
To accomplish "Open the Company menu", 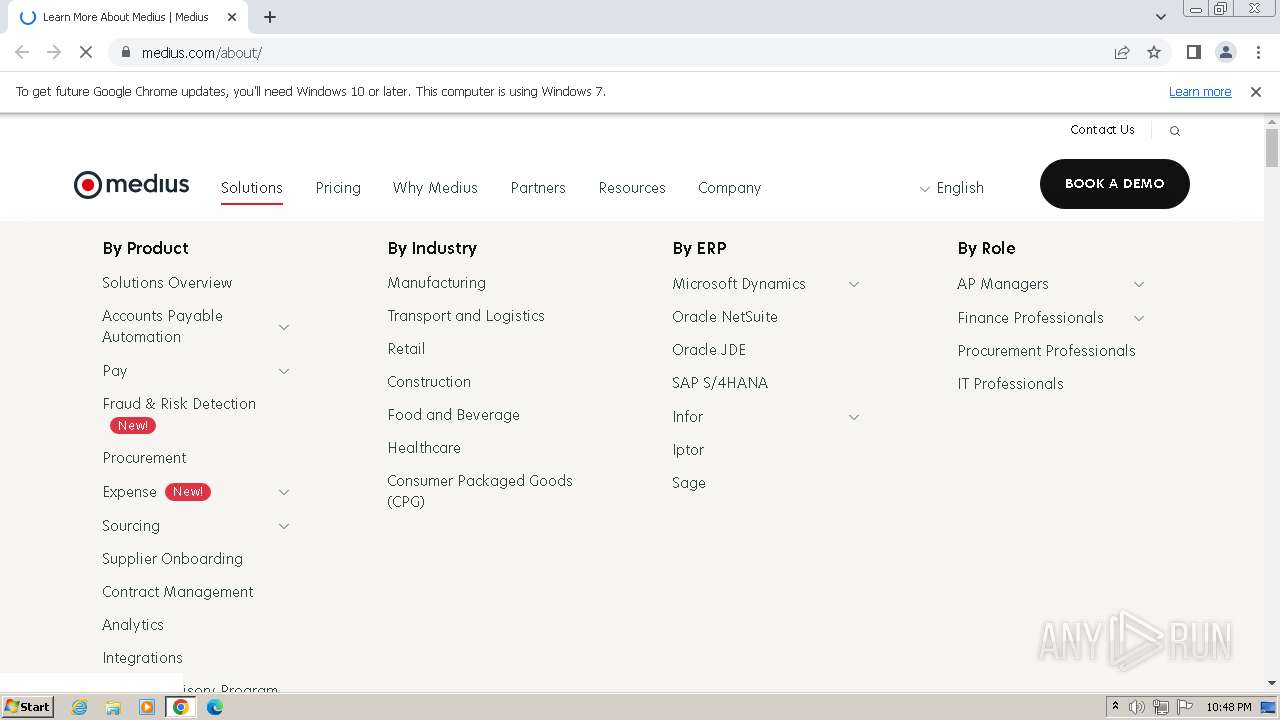I will coord(729,188).
